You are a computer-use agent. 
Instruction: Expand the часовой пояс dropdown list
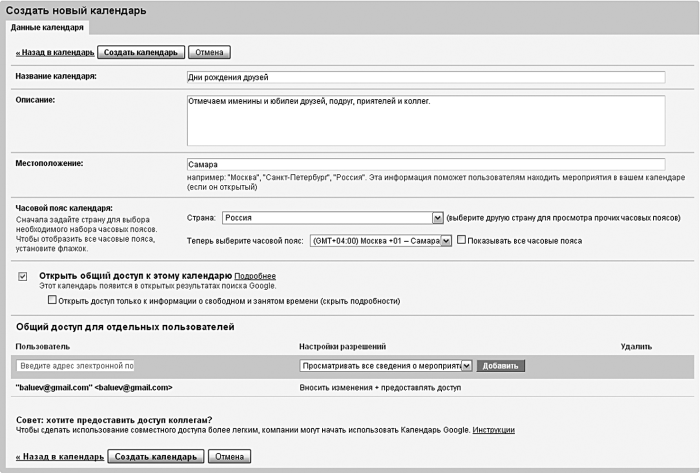coord(381,241)
